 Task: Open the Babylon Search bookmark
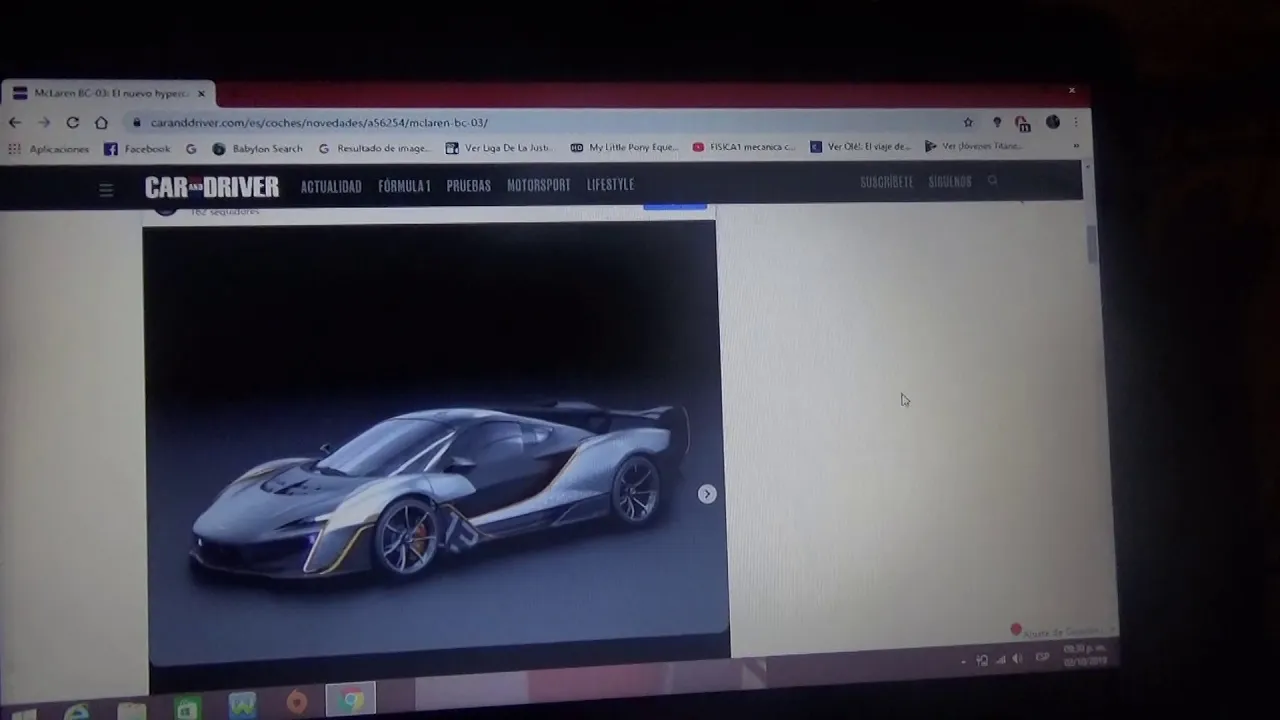click(x=257, y=149)
